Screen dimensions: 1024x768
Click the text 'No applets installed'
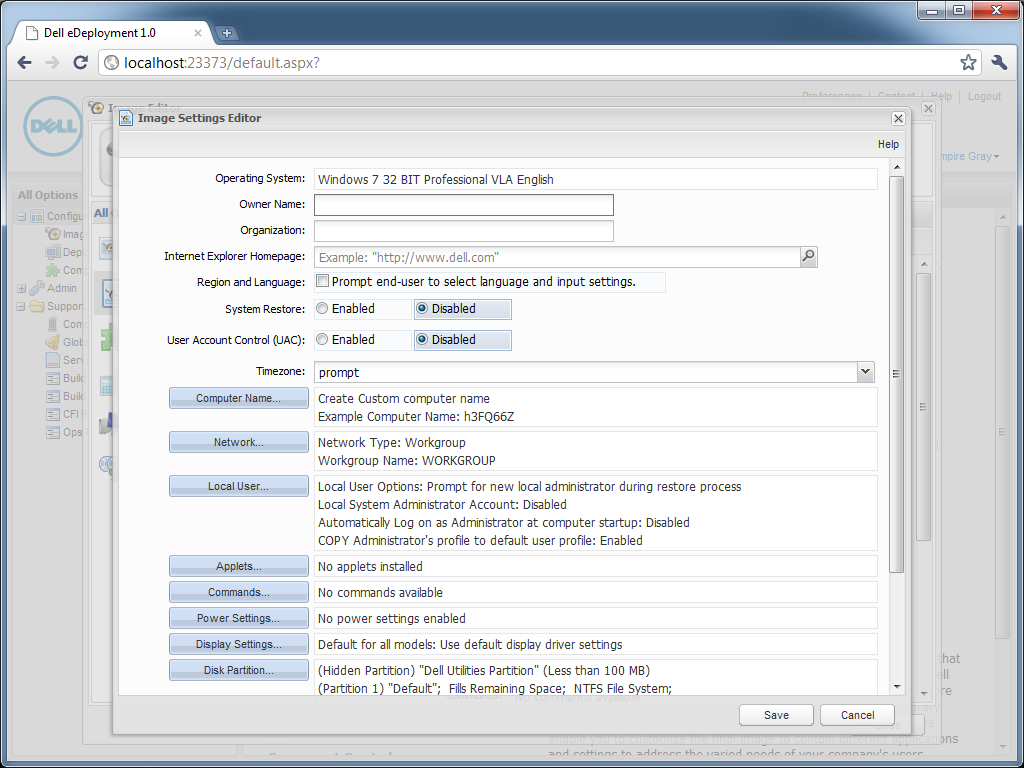[370, 567]
